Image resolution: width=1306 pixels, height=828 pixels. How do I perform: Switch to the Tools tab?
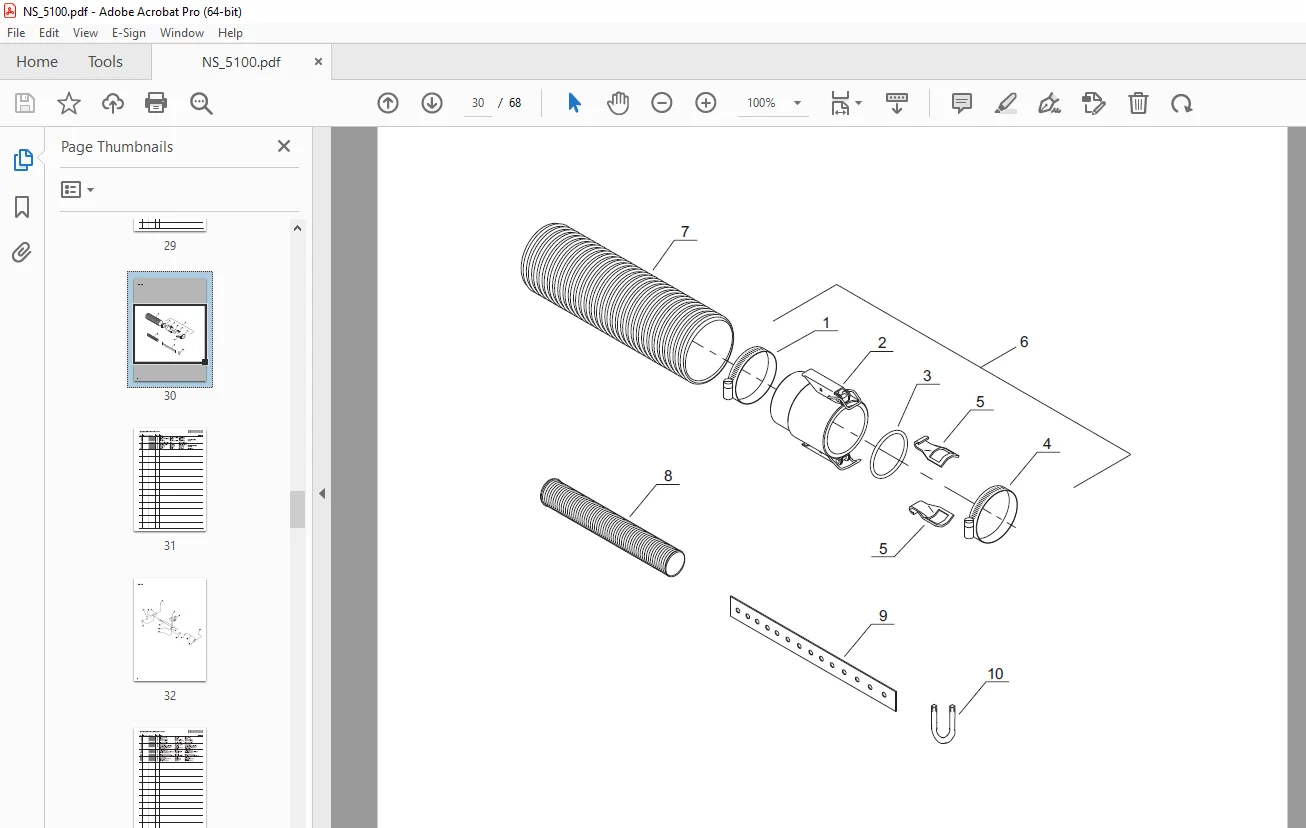(105, 62)
